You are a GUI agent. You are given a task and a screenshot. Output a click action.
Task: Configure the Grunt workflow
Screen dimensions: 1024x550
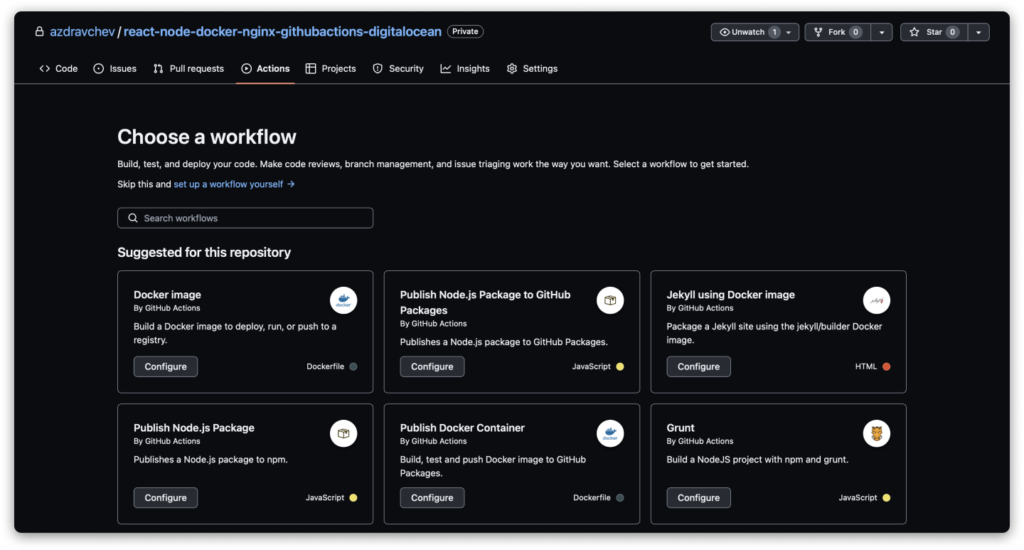tap(699, 498)
